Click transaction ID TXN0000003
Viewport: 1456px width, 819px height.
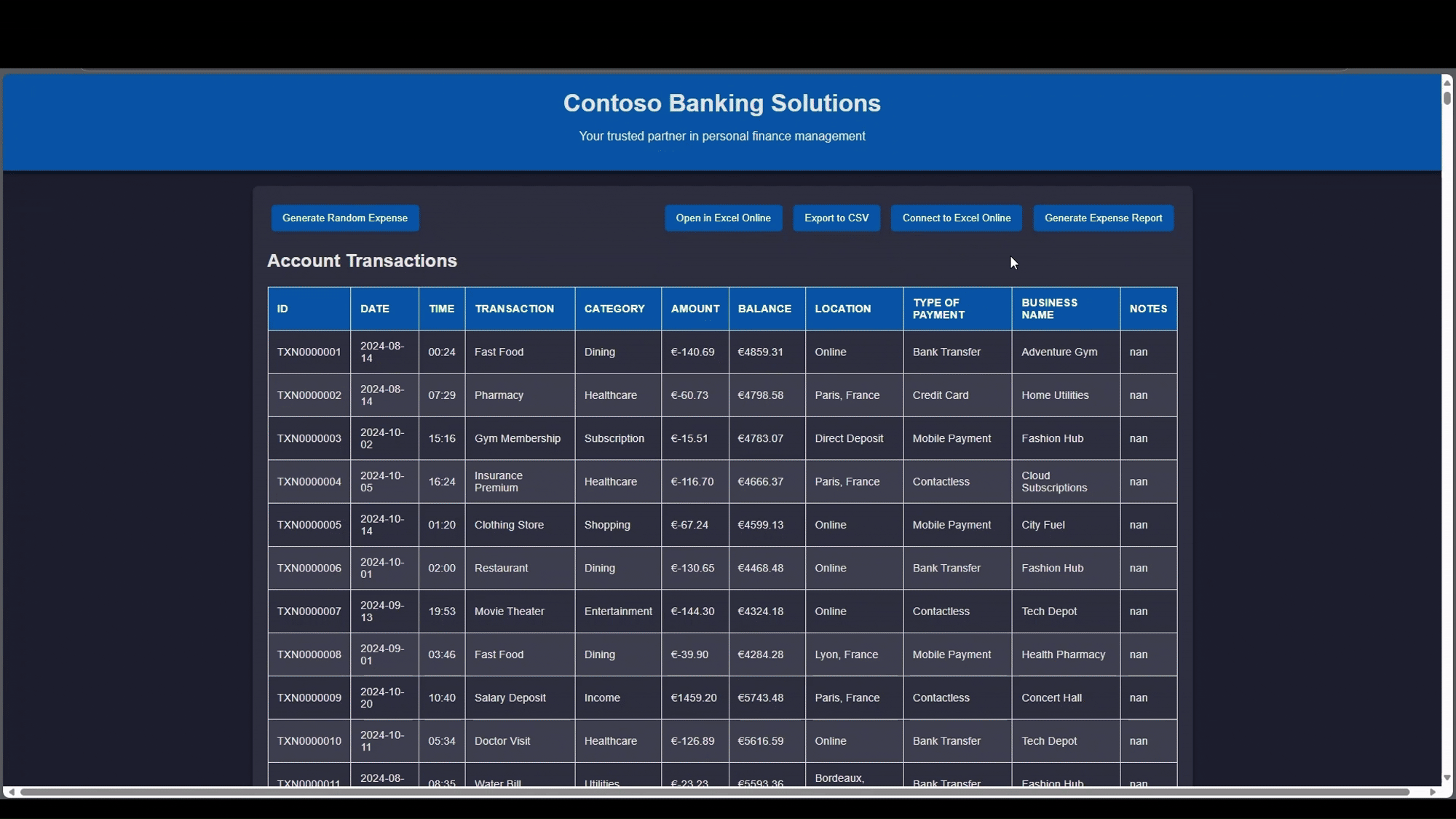(309, 438)
